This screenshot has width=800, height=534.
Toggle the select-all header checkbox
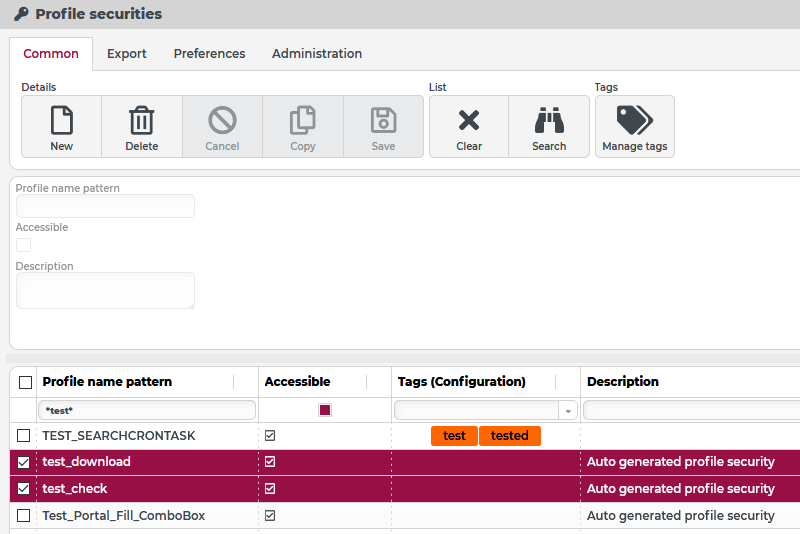[x=25, y=382]
